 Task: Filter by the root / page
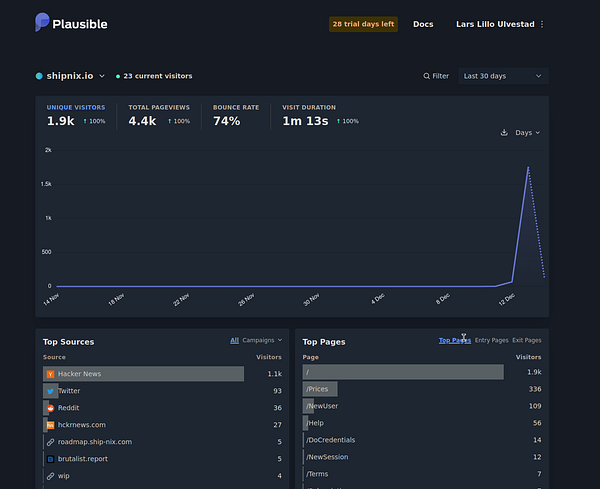(308, 372)
